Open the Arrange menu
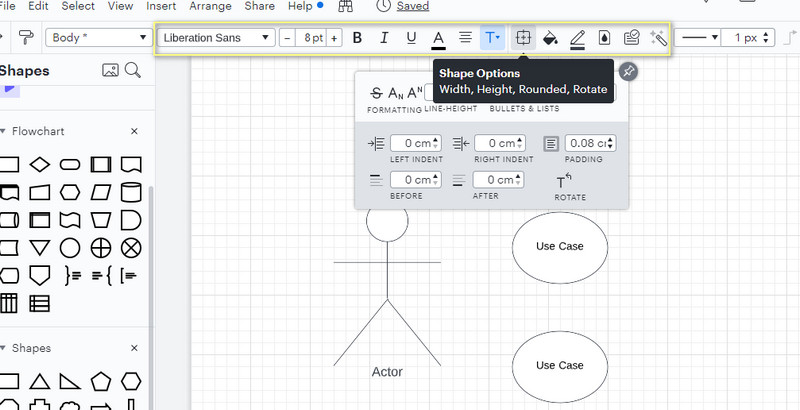The height and width of the screenshot is (410, 800). tap(210, 6)
